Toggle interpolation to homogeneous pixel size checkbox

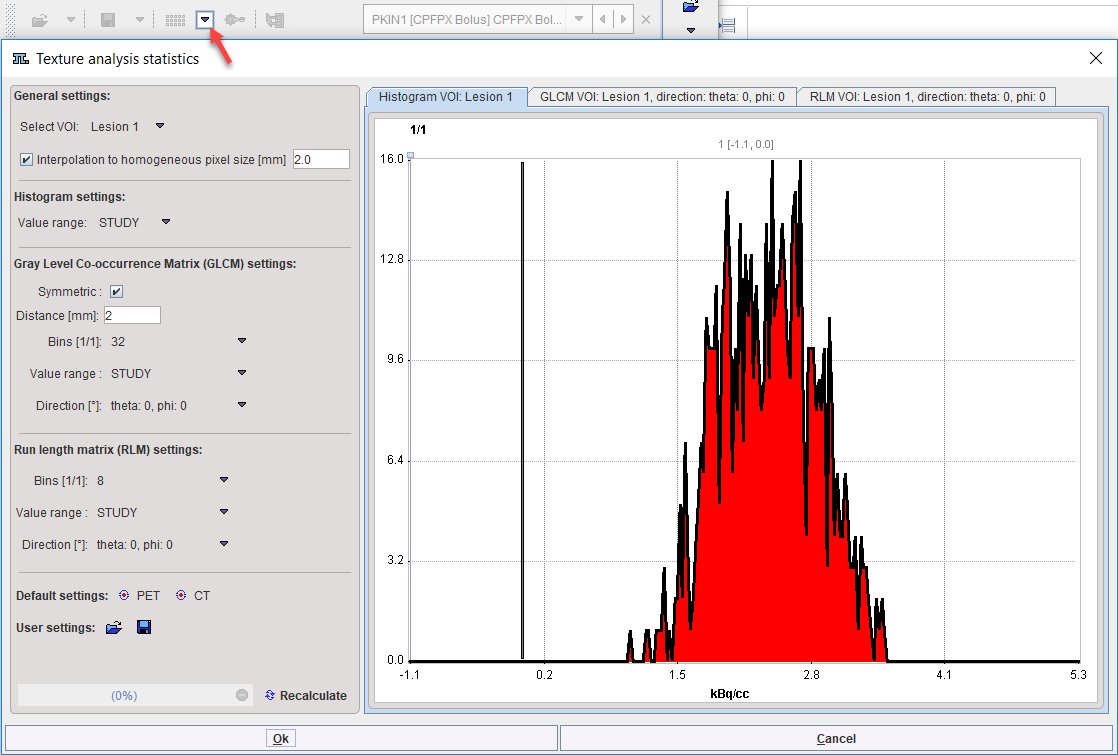26,160
